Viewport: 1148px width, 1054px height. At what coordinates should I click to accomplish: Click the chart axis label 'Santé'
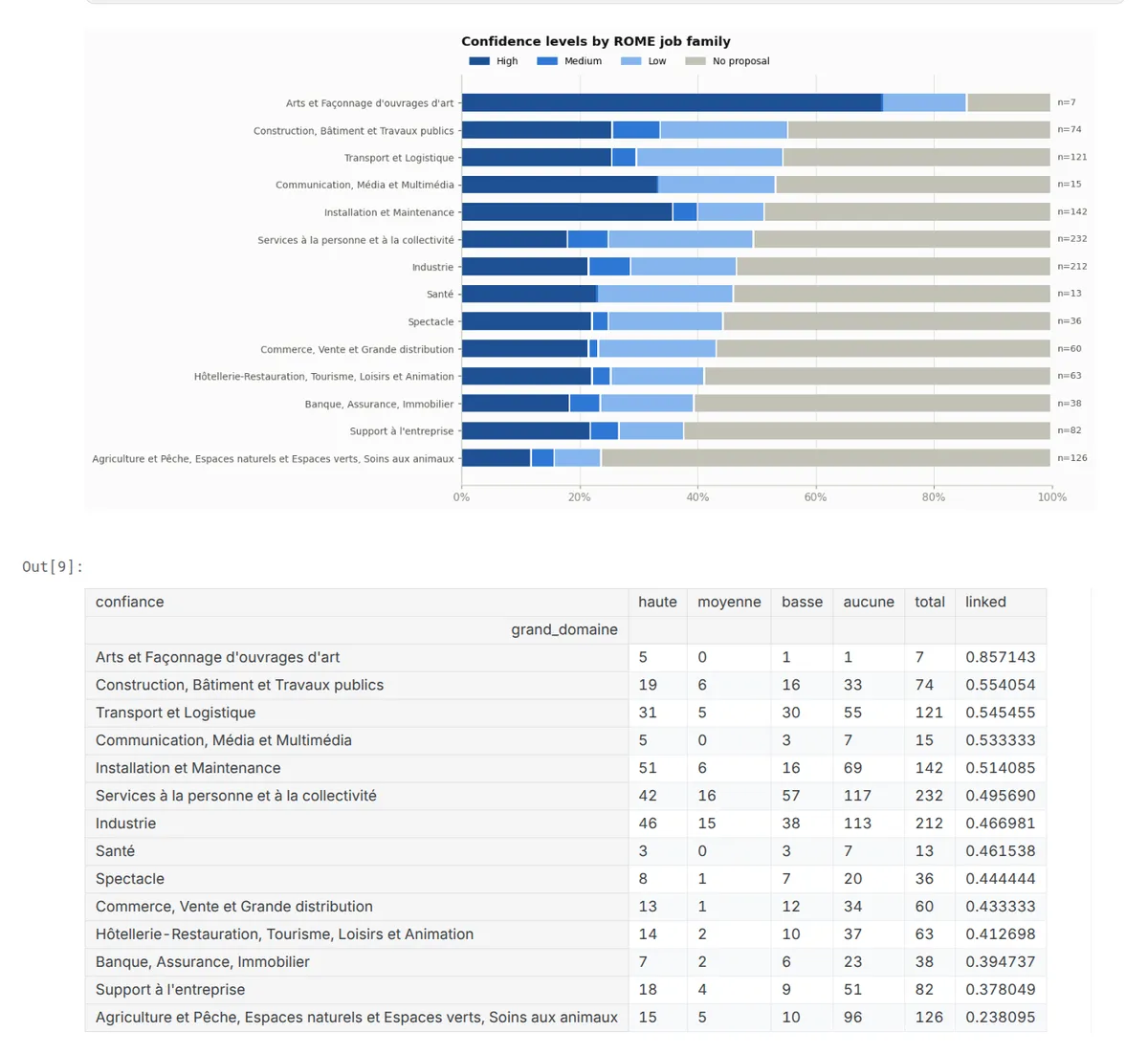tap(440, 295)
